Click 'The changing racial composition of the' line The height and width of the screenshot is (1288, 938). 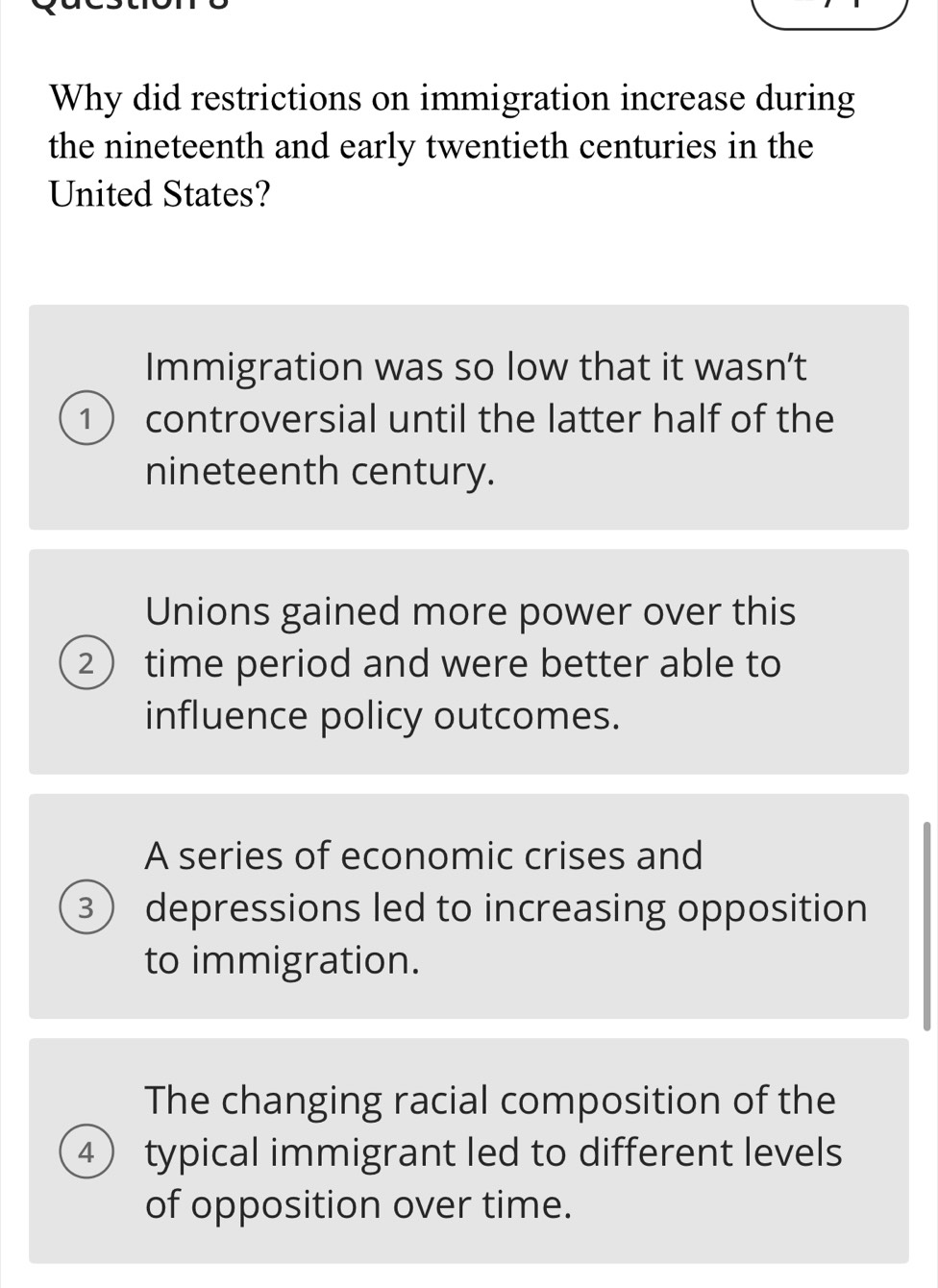pyautogui.click(x=490, y=1100)
